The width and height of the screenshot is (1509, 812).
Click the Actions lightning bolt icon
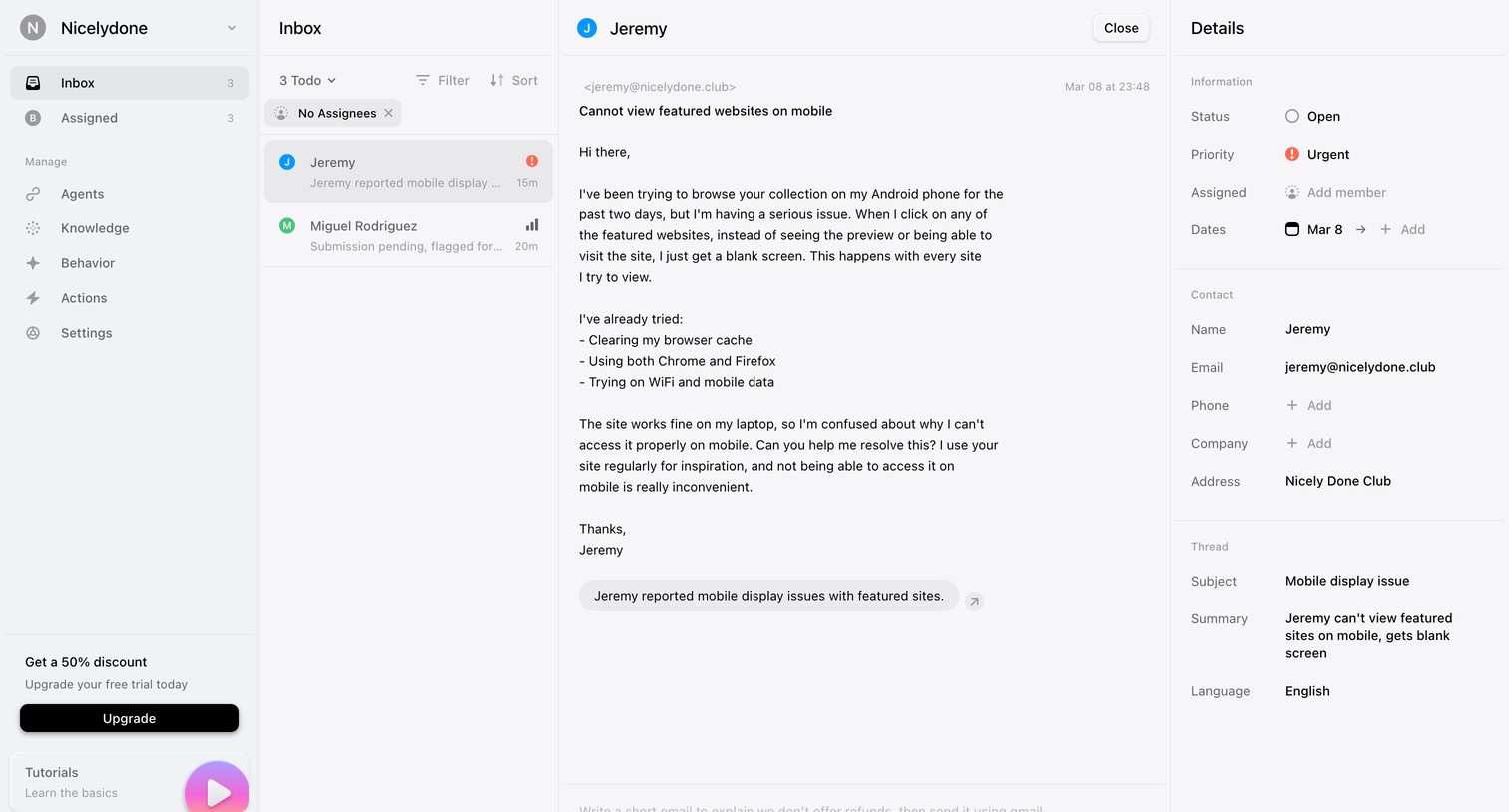tap(33, 298)
